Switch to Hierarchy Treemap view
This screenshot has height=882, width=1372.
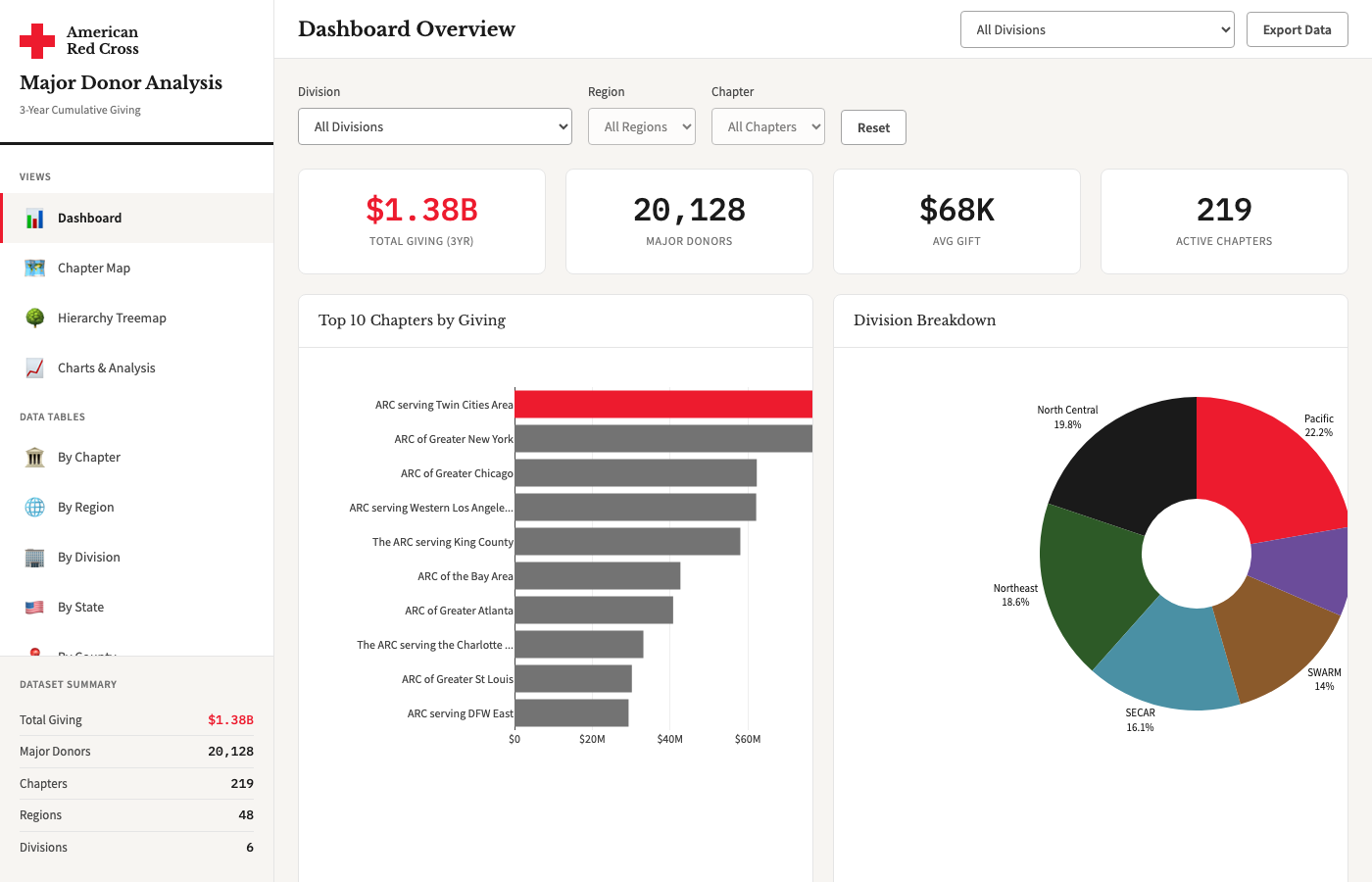click(137, 318)
